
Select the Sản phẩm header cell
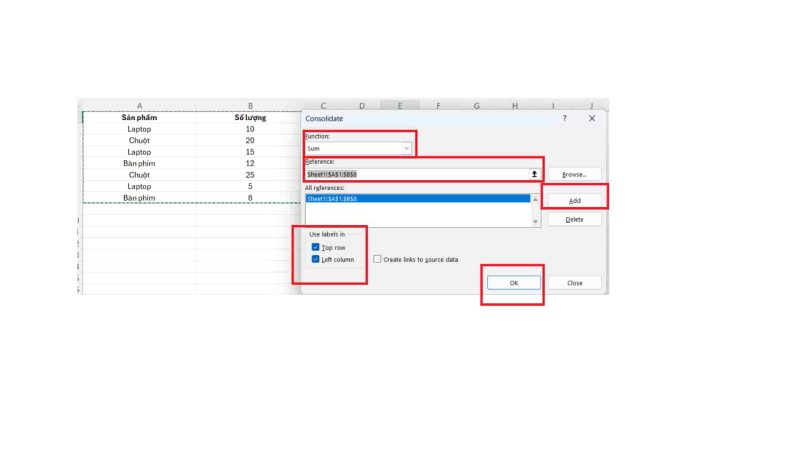click(139, 117)
